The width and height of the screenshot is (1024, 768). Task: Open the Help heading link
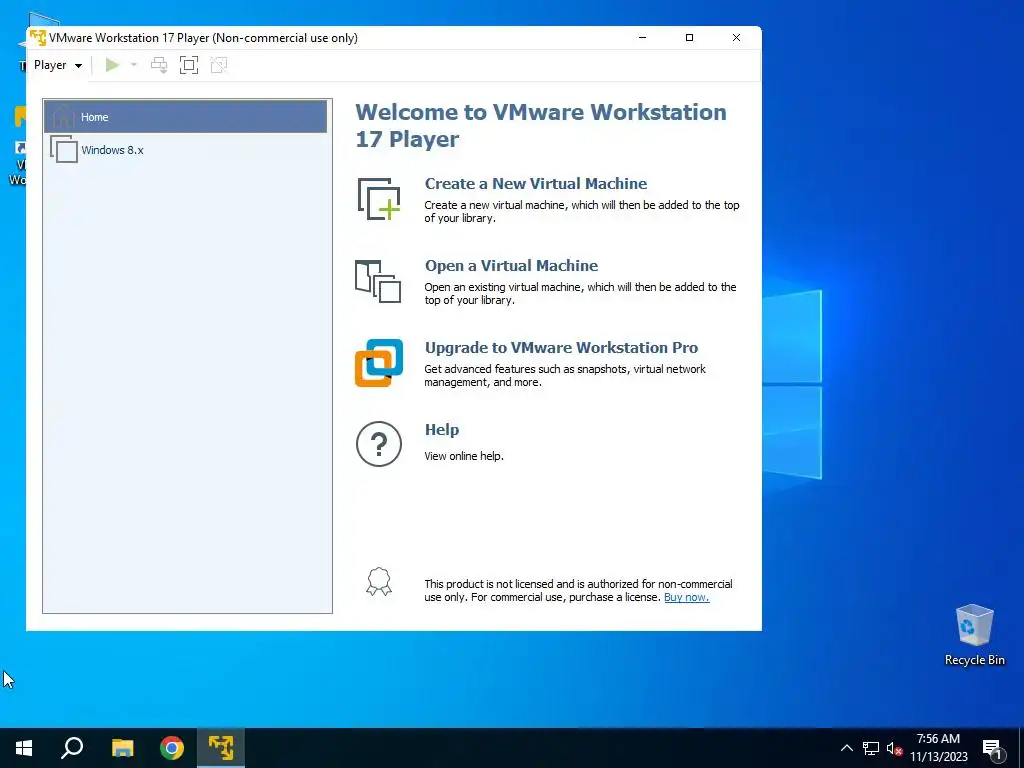(x=442, y=430)
